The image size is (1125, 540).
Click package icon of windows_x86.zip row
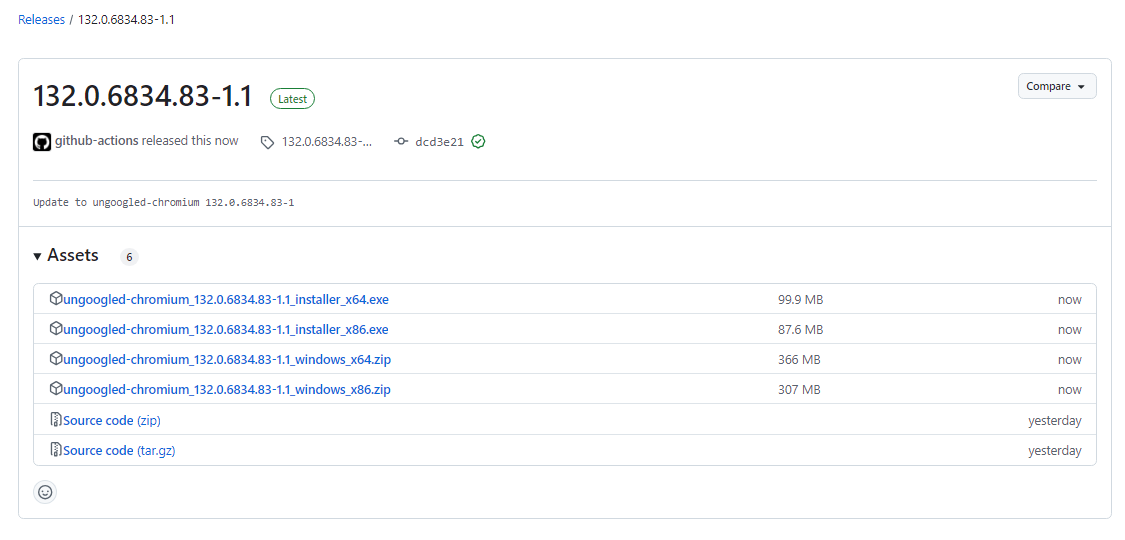(55, 389)
